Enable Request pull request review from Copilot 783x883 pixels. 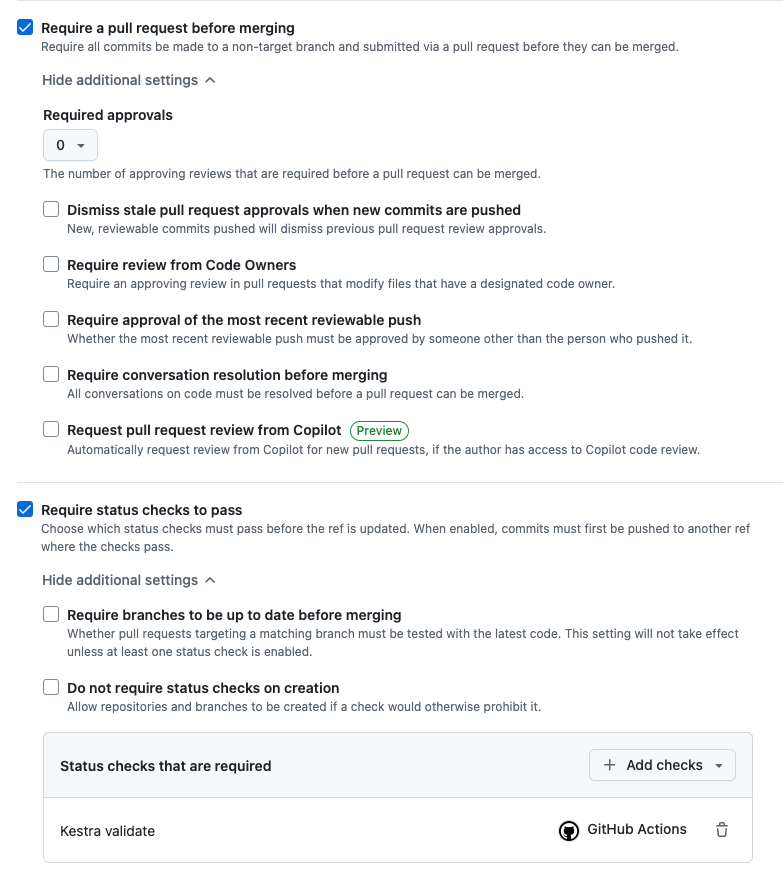click(x=51, y=430)
